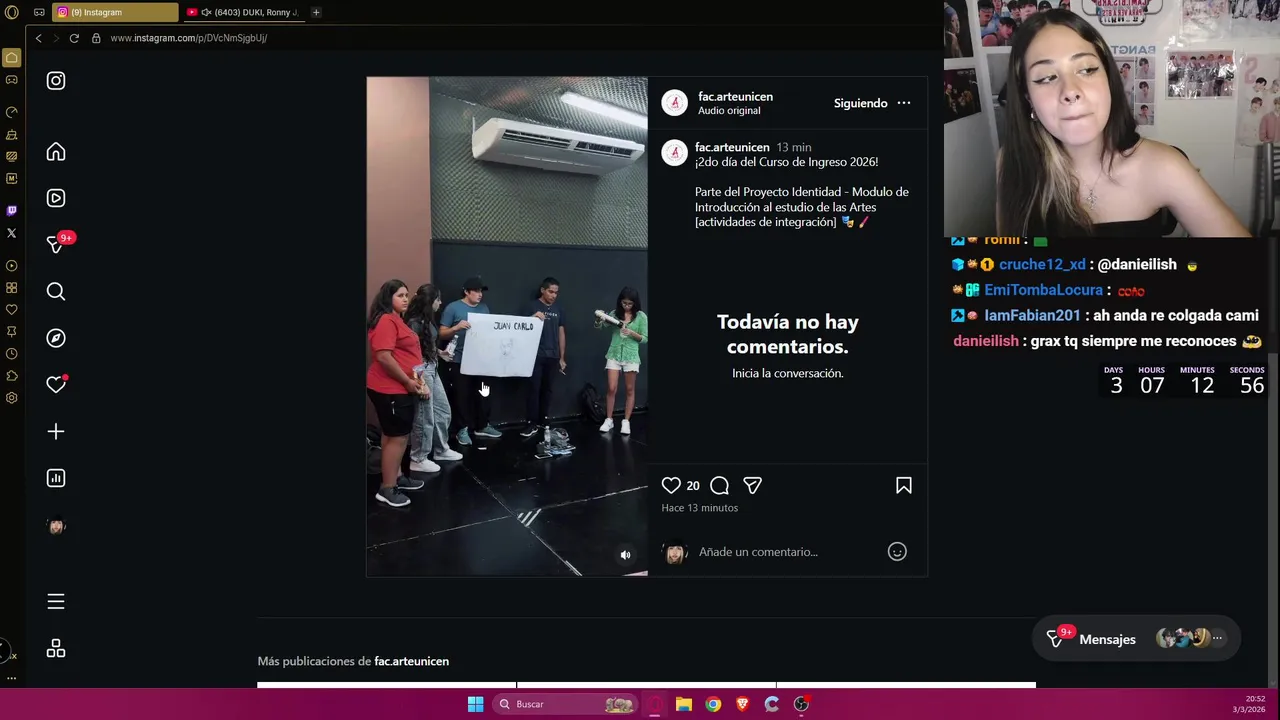
Task: Toggle the video sound speaker button
Action: 625,555
